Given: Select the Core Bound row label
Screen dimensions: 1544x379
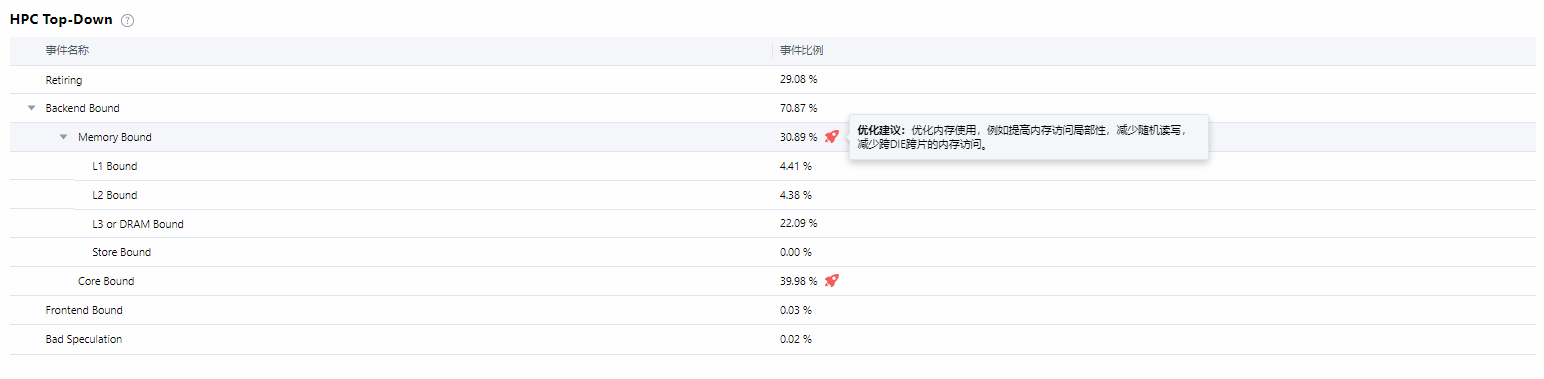Looking at the screenshot, I should pos(106,281).
